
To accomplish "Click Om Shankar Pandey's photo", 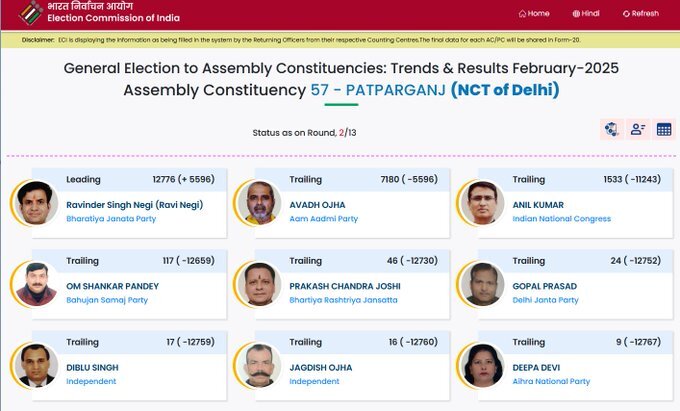I will click(x=36, y=284).
